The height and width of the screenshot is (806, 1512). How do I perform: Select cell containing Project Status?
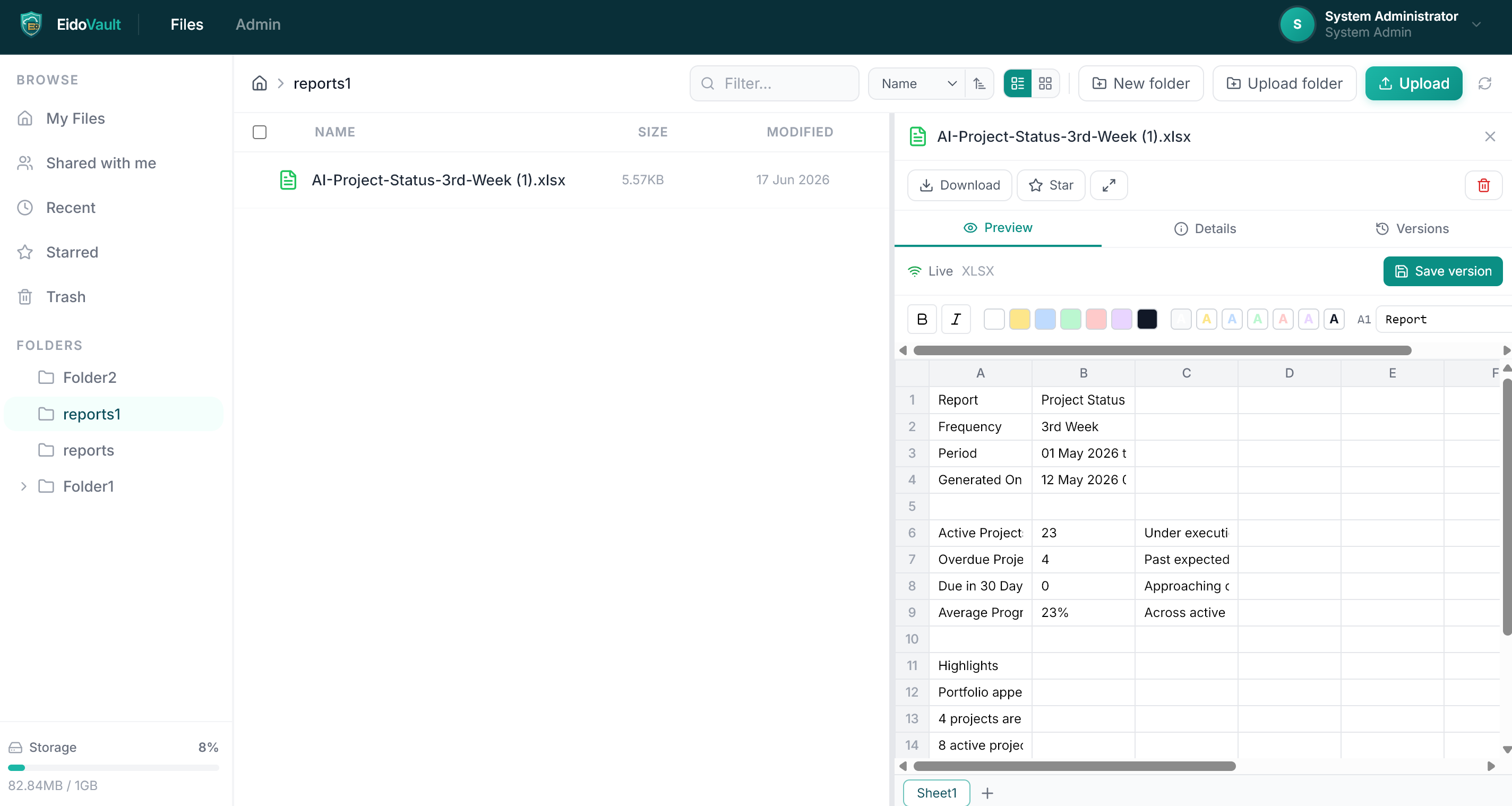point(1083,400)
